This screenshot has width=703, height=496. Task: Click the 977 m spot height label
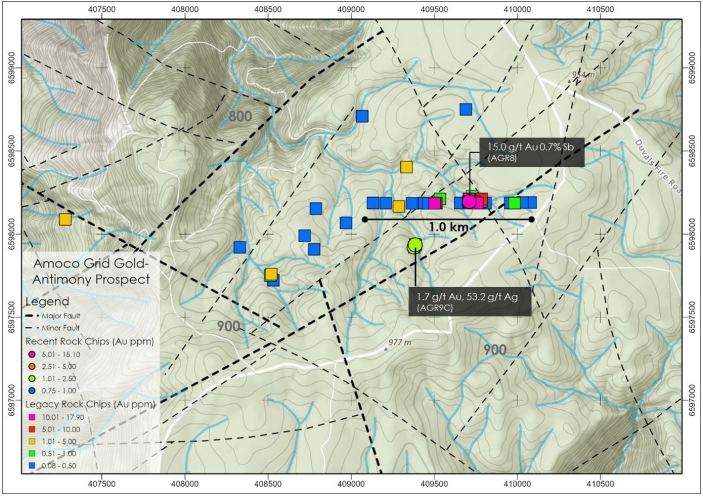[x=399, y=343]
